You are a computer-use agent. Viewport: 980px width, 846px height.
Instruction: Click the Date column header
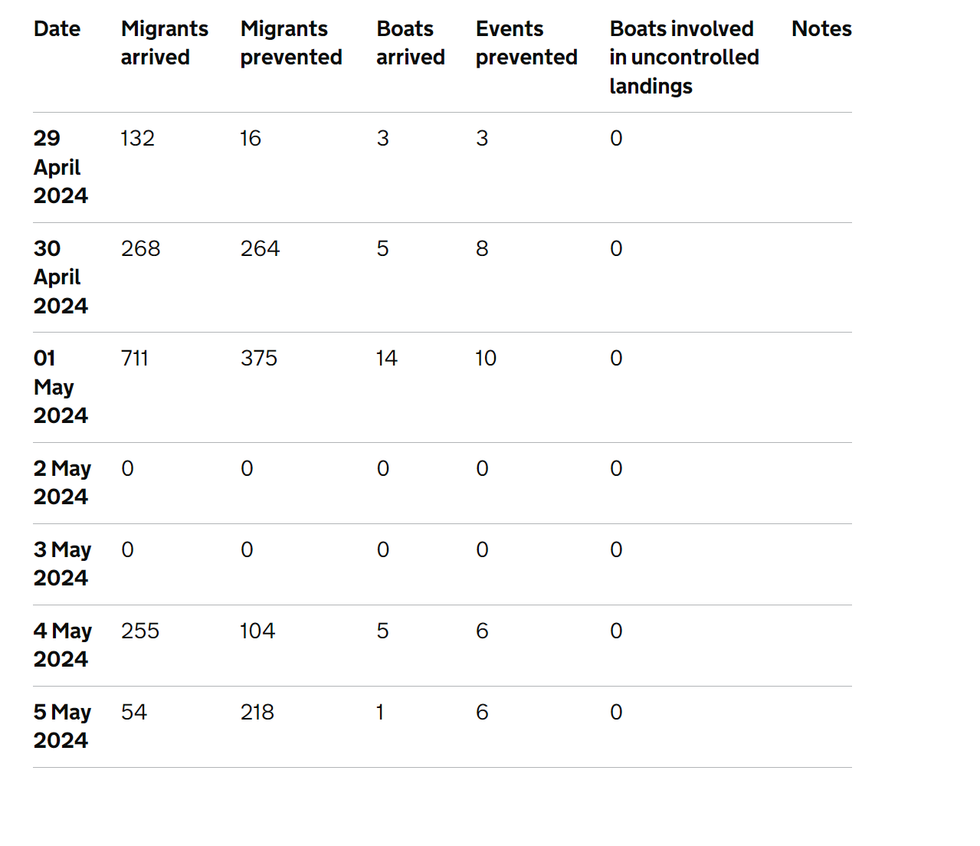(57, 29)
